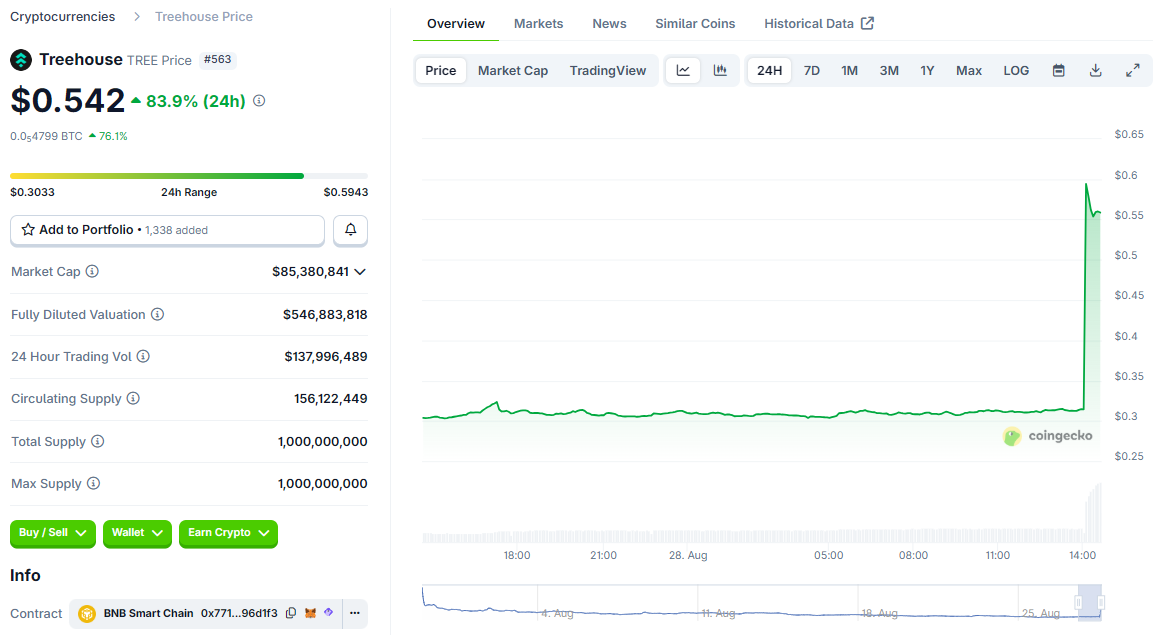
Task: Click the $0.542 current price
Action: click(68, 100)
